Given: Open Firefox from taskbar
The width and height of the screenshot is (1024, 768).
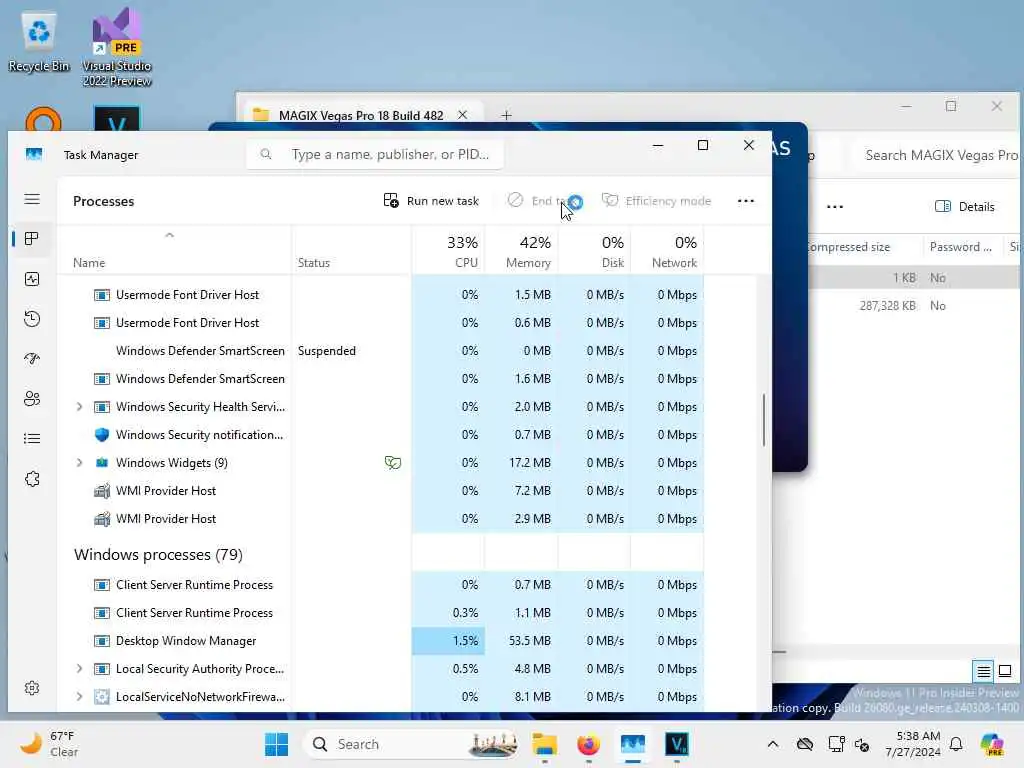Looking at the screenshot, I should [588, 744].
